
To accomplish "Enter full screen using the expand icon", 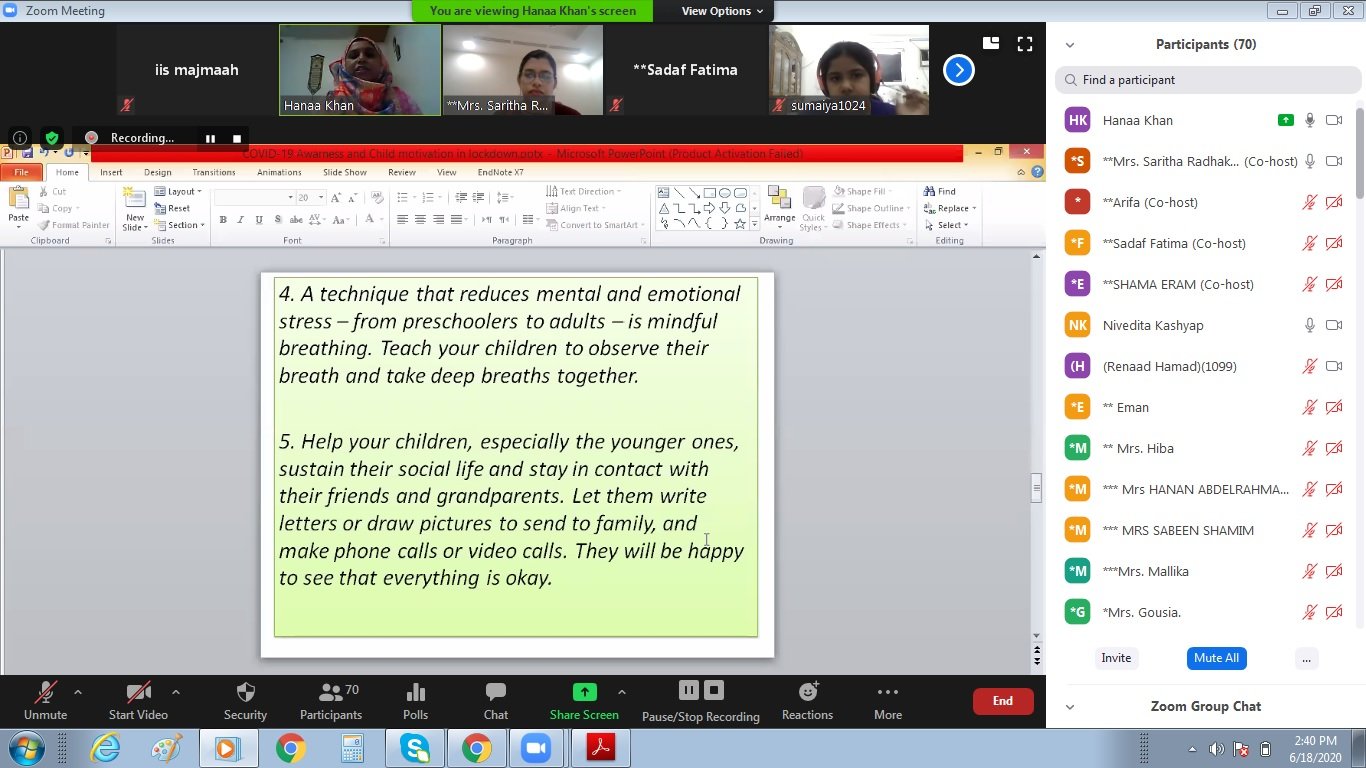I will 1025,43.
